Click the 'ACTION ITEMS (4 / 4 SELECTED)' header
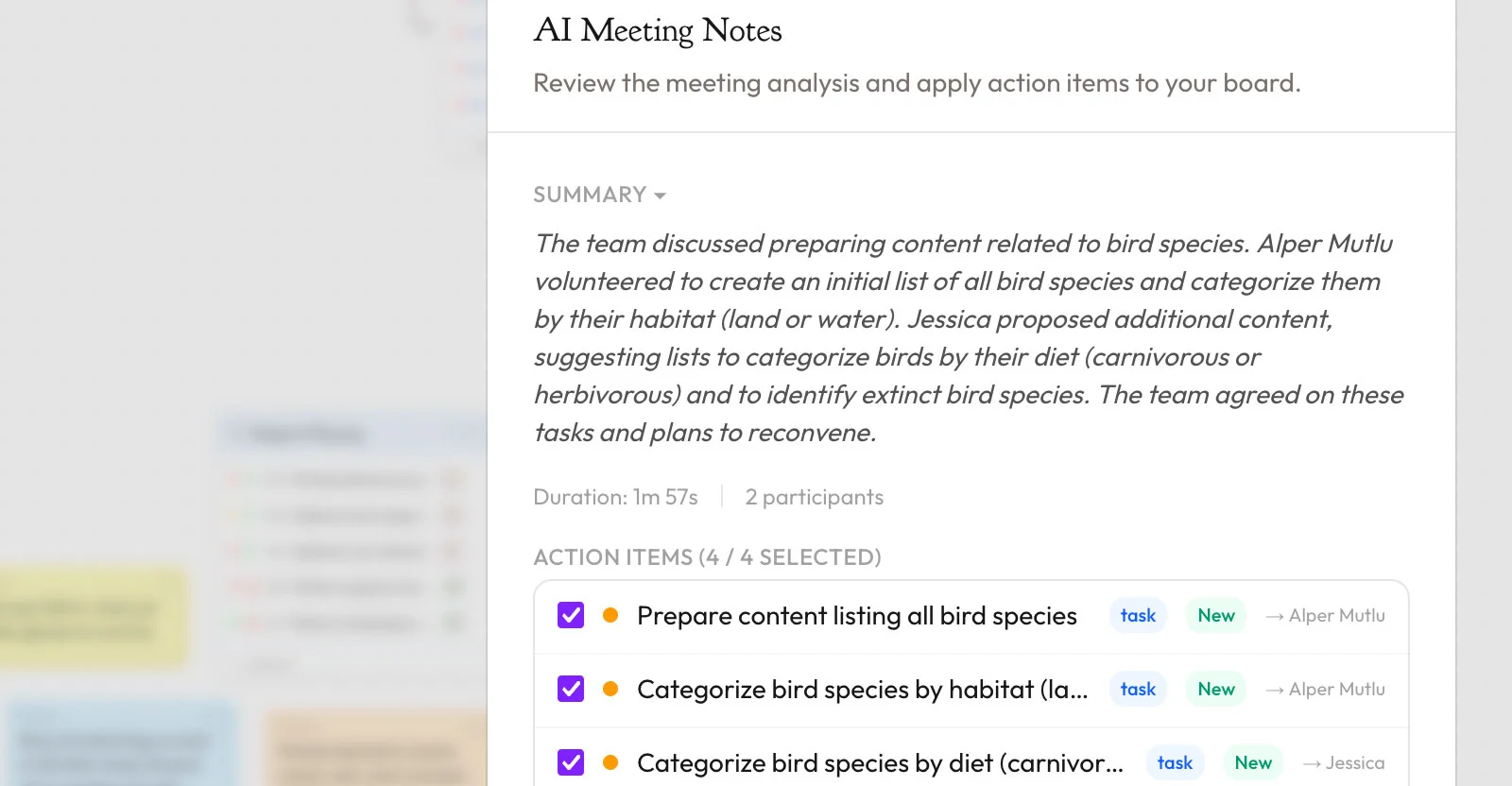 click(x=707, y=557)
